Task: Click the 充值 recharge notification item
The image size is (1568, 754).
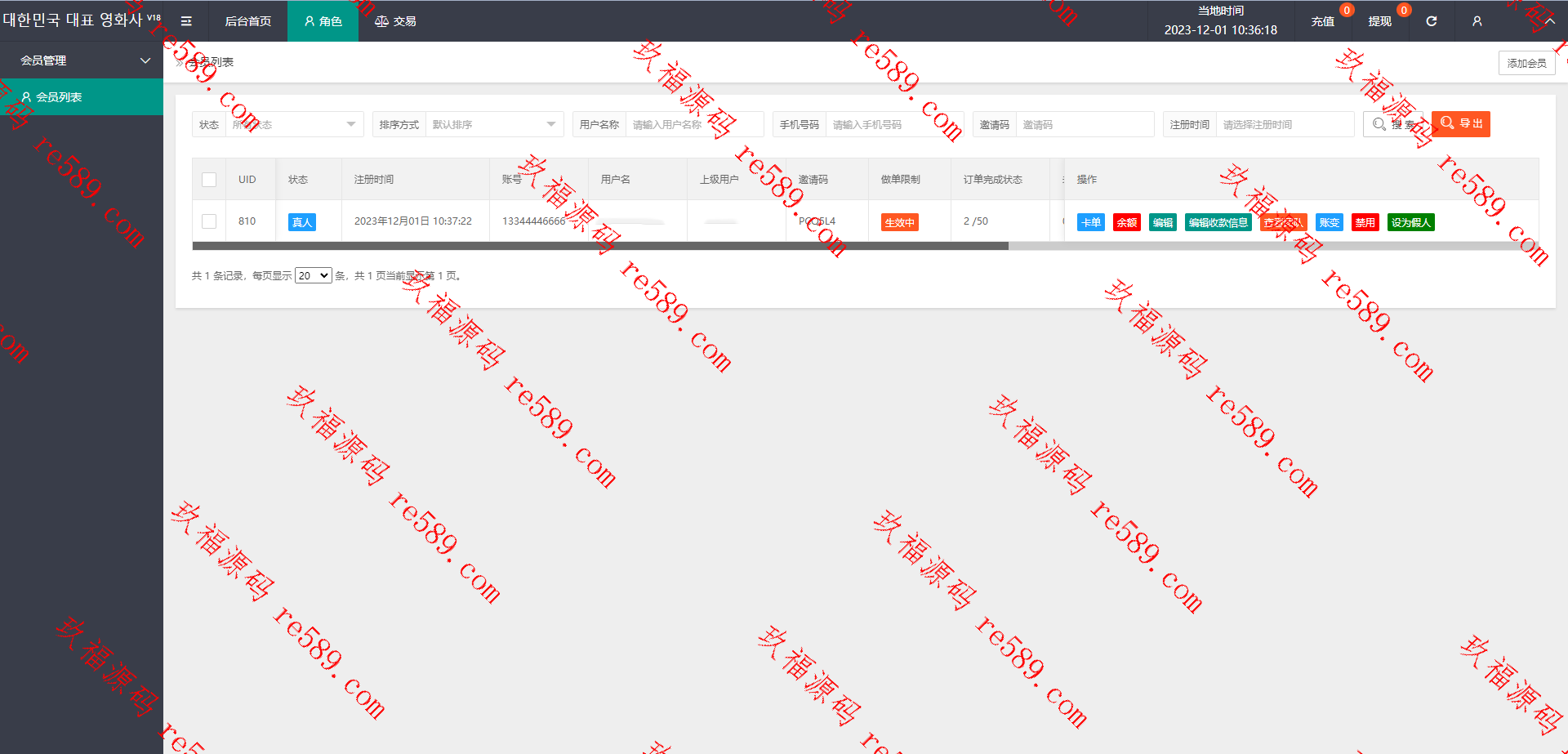Action: [x=1323, y=21]
